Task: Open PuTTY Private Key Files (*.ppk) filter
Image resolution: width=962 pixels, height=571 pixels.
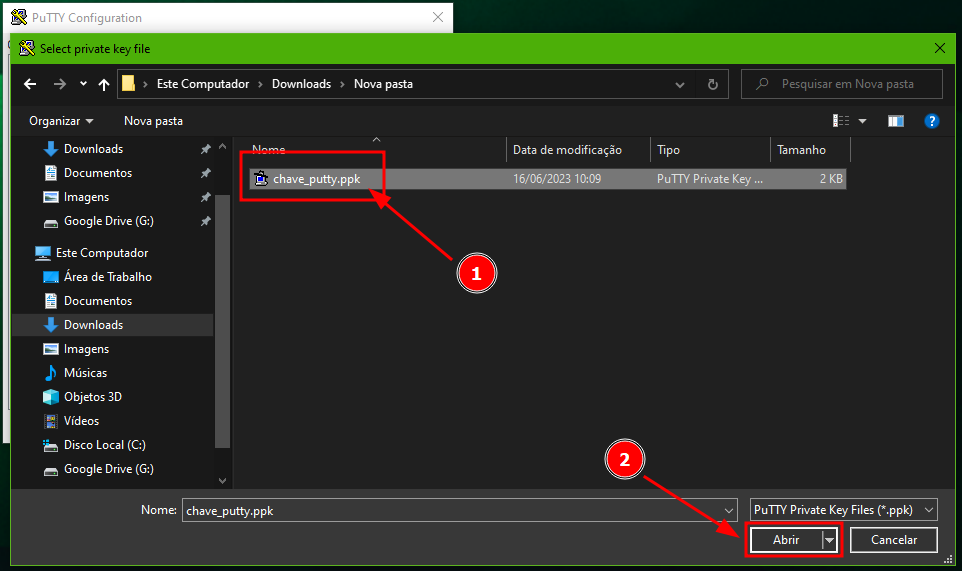Action: pyautogui.click(x=844, y=510)
